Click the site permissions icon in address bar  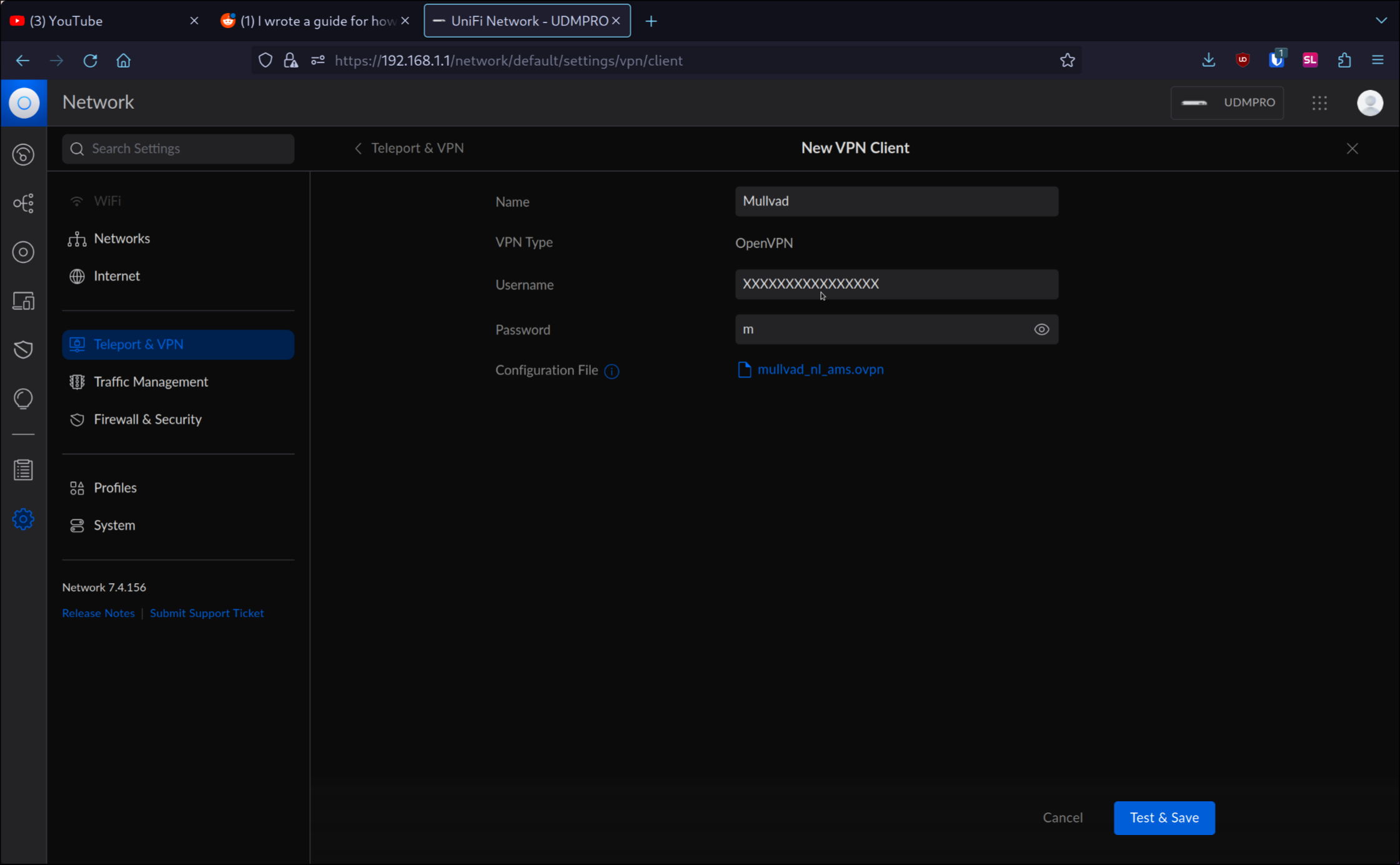pyautogui.click(x=317, y=61)
